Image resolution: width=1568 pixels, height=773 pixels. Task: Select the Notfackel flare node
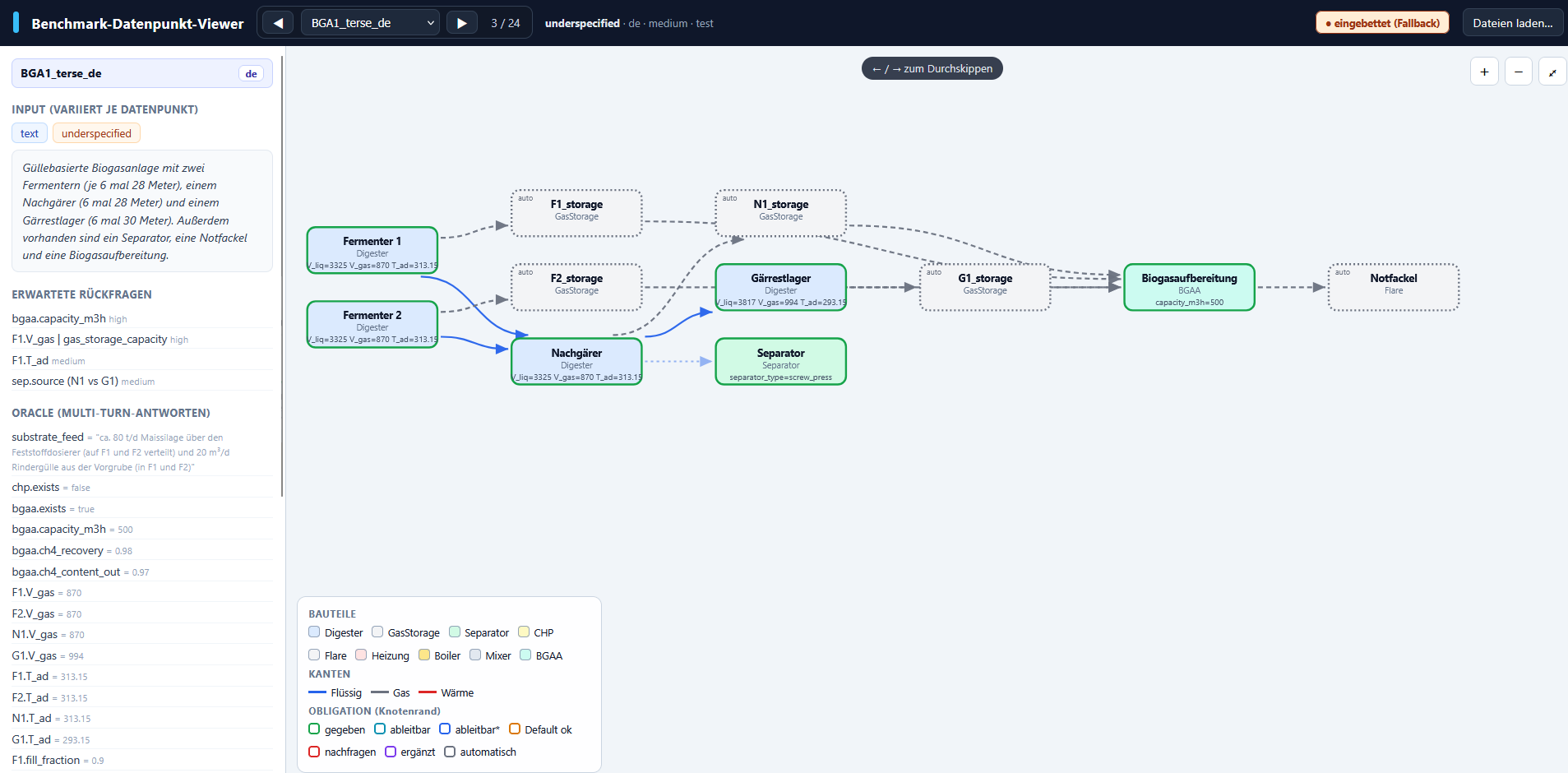tap(1394, 287)
